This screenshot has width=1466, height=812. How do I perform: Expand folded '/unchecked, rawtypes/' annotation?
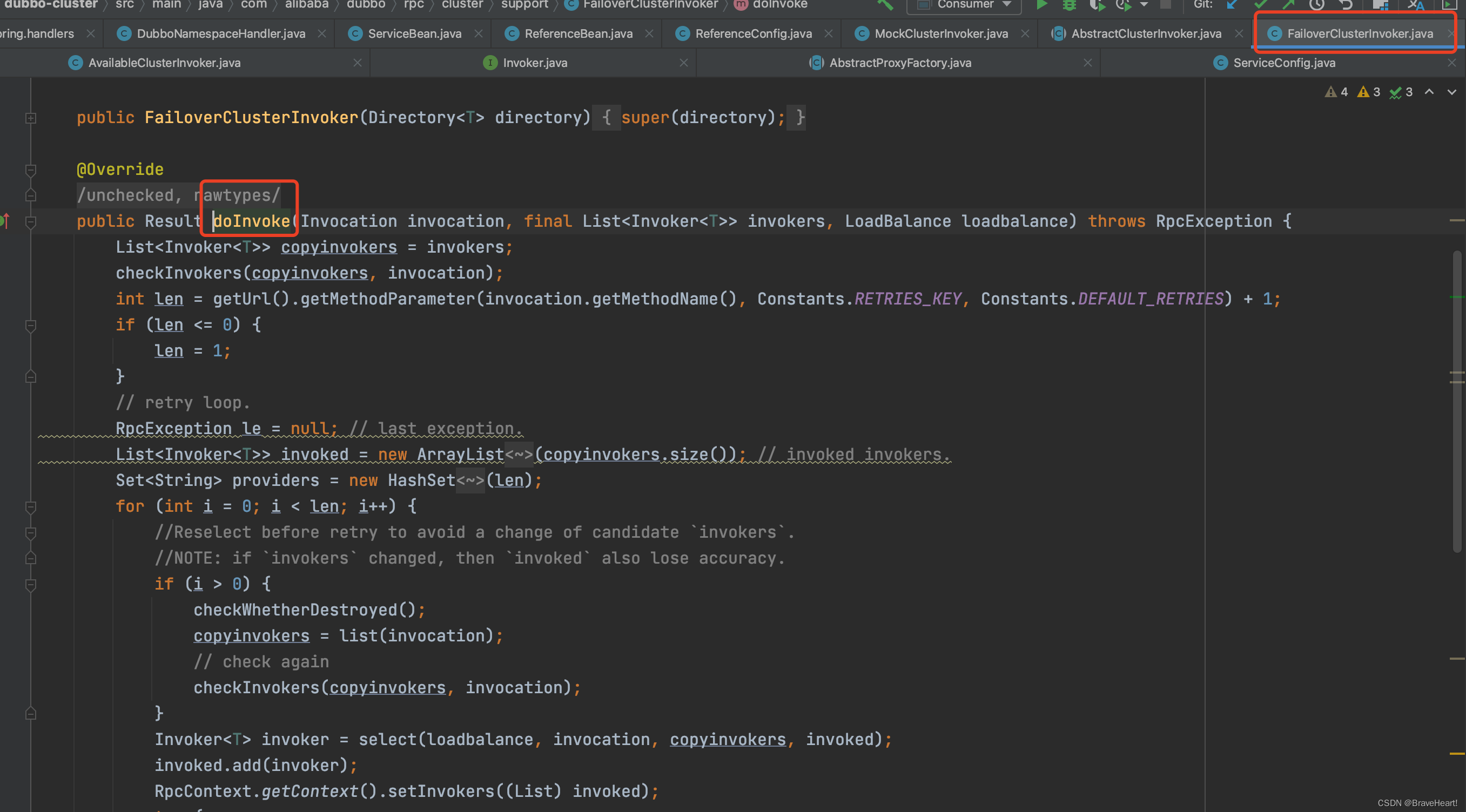click(x=179, y=195)
